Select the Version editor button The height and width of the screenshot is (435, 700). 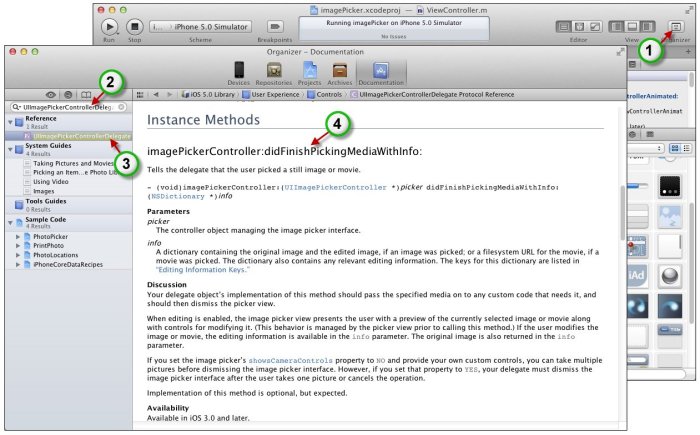[x=595, y=27]
